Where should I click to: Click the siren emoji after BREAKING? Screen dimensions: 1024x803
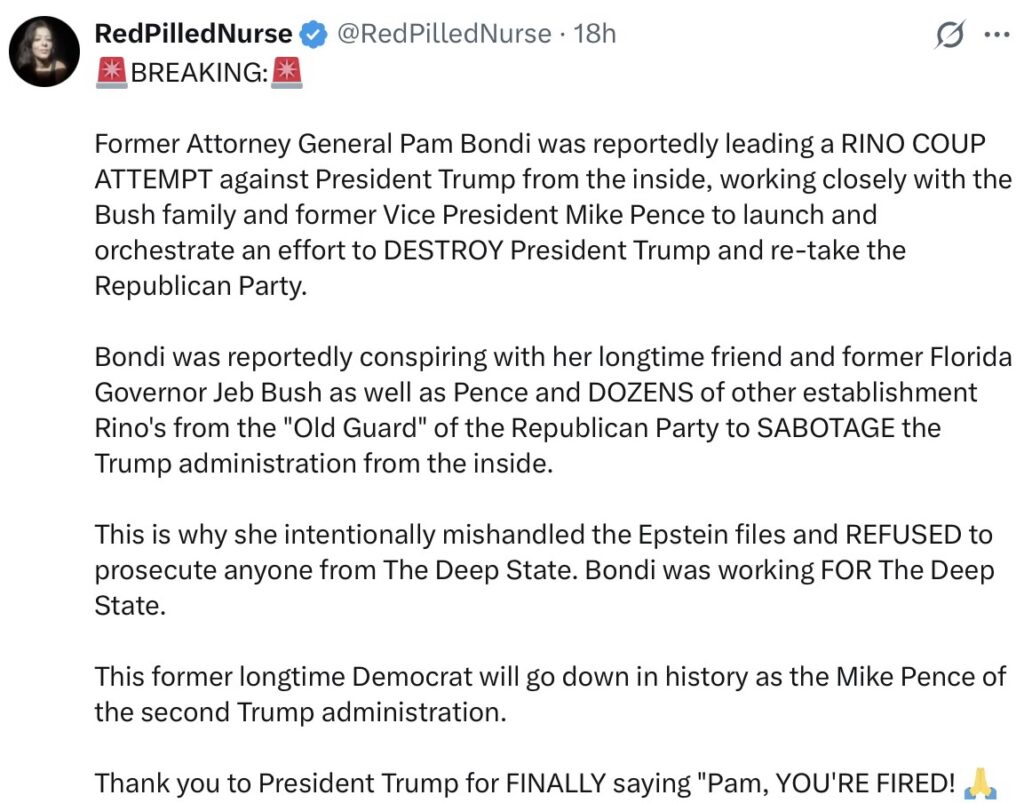point(288,72)
